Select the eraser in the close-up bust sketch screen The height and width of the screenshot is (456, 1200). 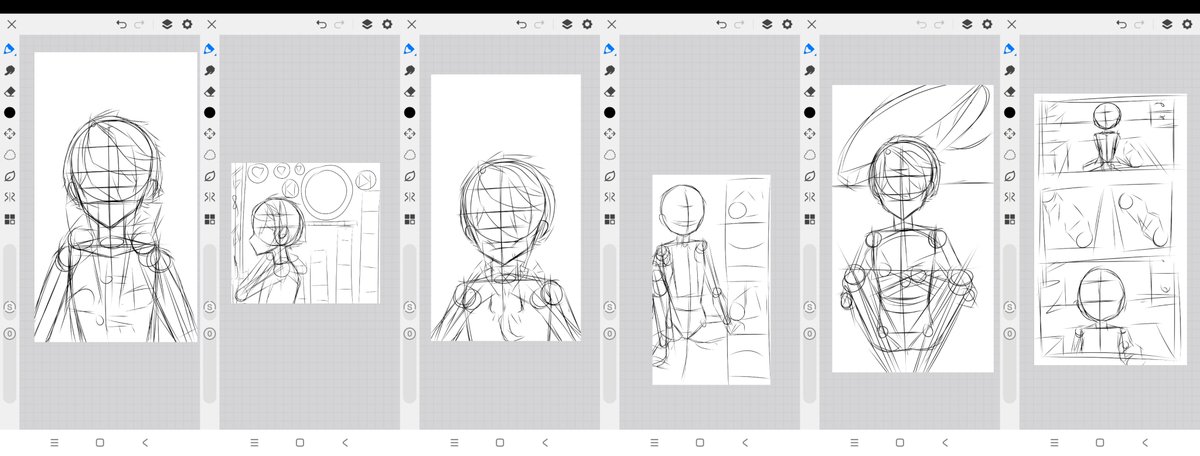(409, 91)
